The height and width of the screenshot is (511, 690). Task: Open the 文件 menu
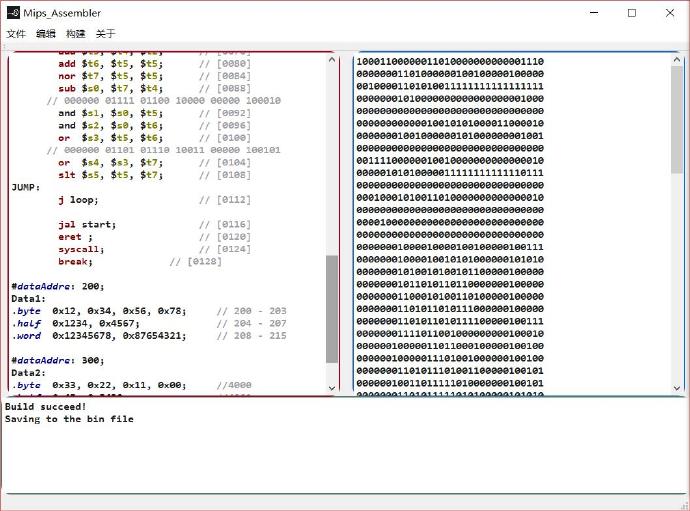point(16,34)
